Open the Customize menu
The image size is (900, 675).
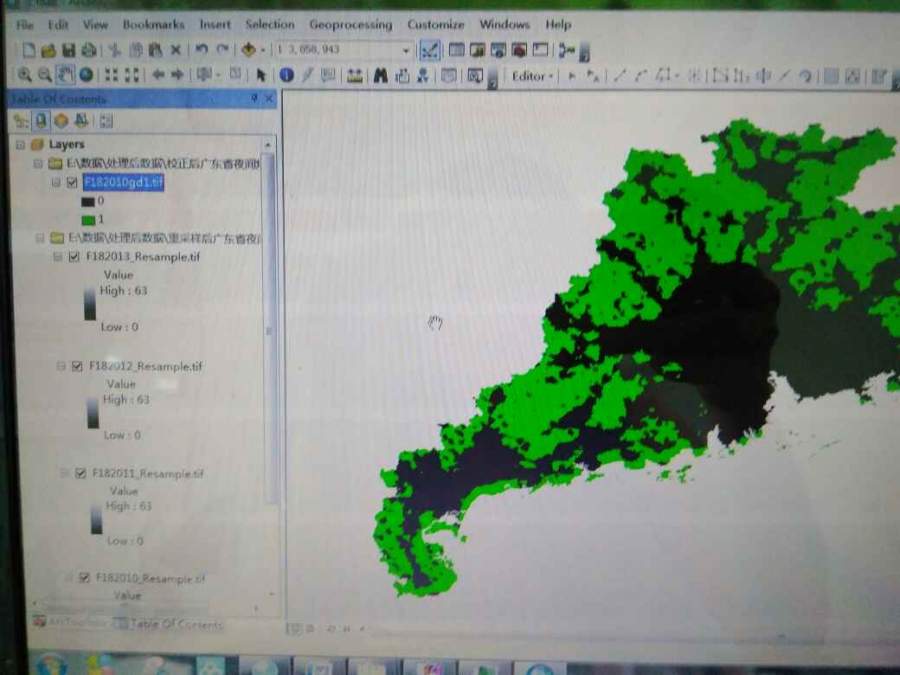[x=436, y=25]
